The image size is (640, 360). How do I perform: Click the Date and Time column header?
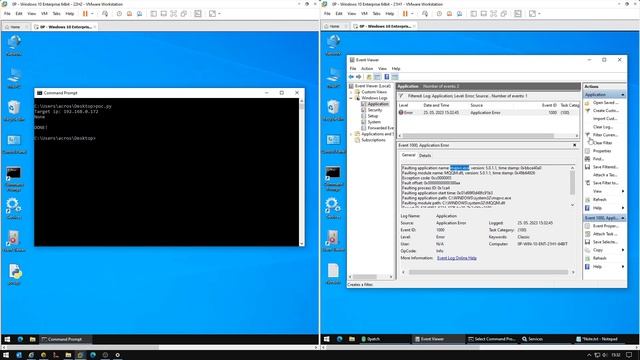click(436, 105)
